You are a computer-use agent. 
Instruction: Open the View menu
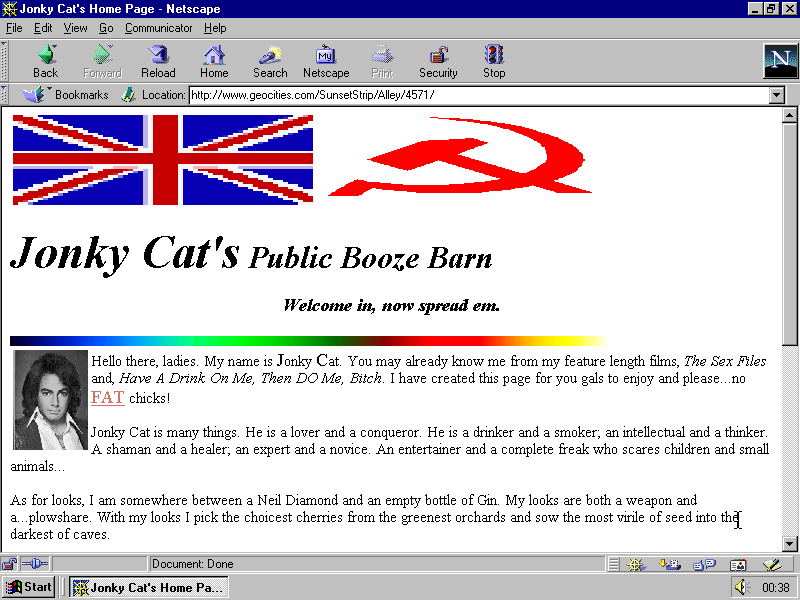pyautogui.click(x=75, y=28)
